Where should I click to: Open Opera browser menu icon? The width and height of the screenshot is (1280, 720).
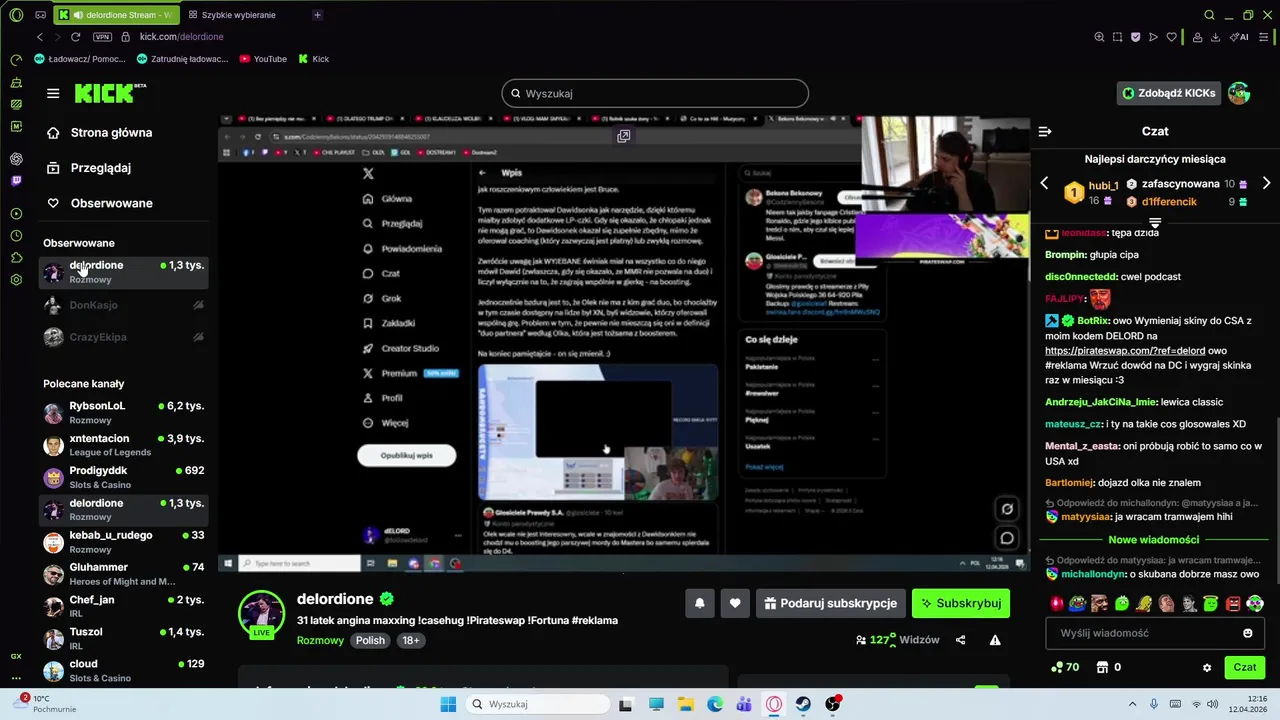click(x=16, y=15)
